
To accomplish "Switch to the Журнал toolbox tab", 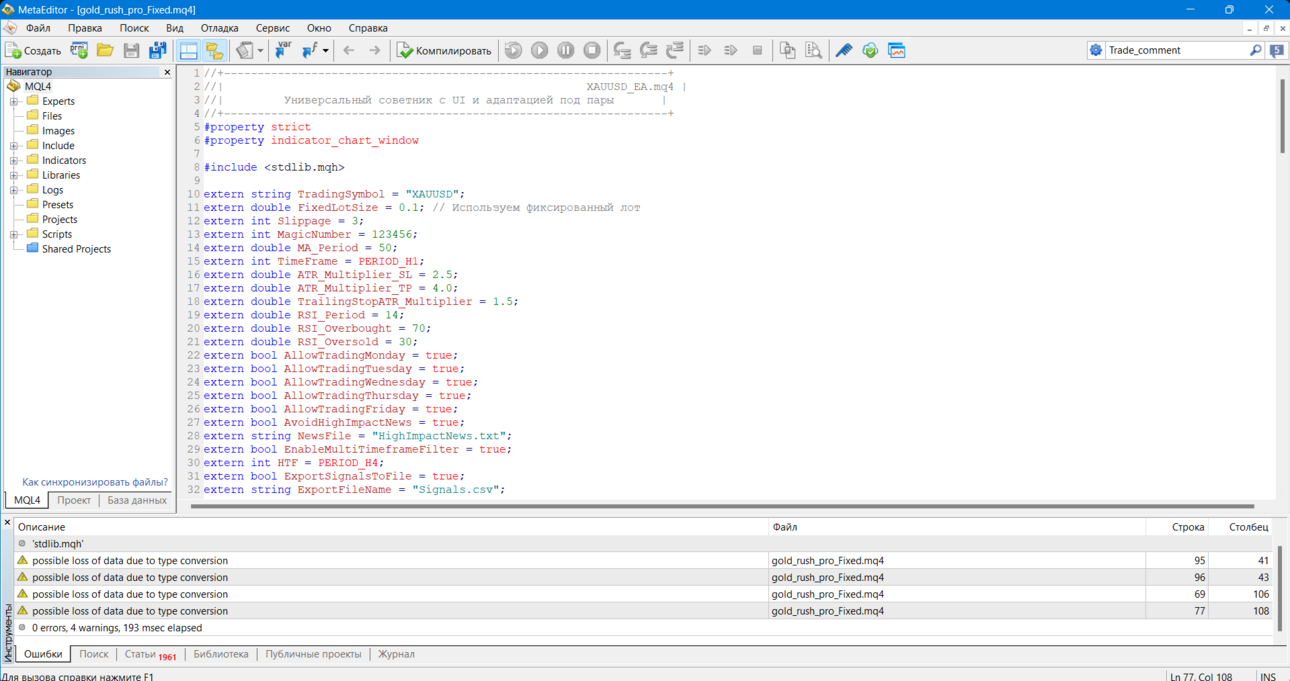I will [396, 654].
